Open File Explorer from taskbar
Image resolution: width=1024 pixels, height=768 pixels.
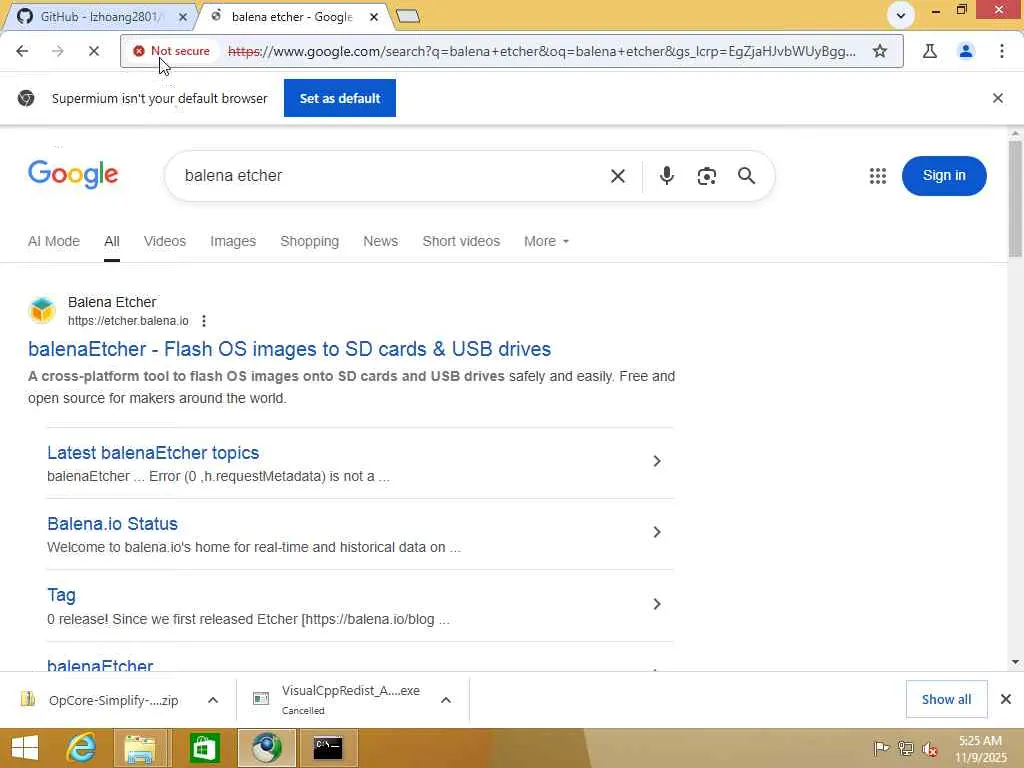pyautogui.click(x=140, y=748)
